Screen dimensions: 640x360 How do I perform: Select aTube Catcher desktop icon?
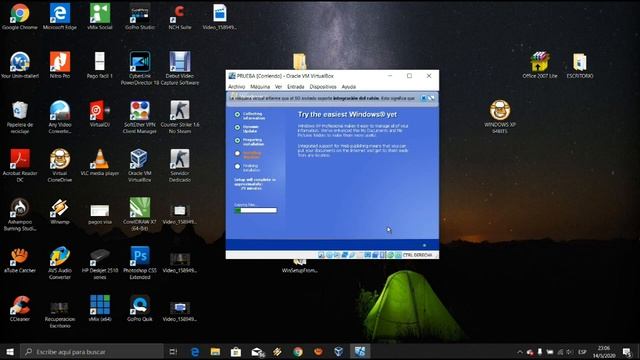click(20, 260)
